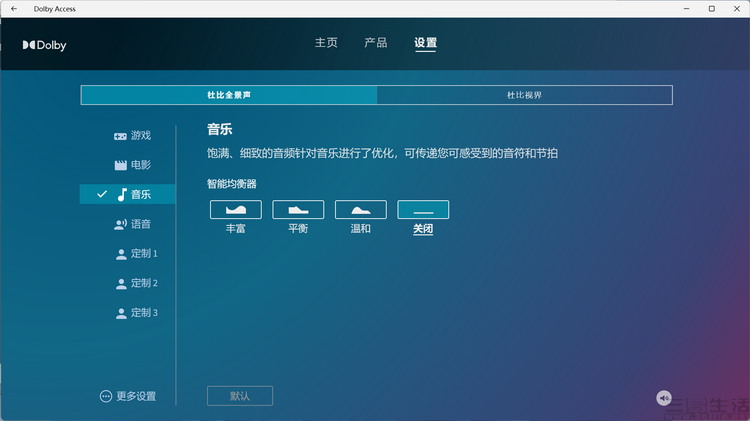Click the Dolby logo
The height and width of the screenshot is (421, 750).
coord(44,45)
